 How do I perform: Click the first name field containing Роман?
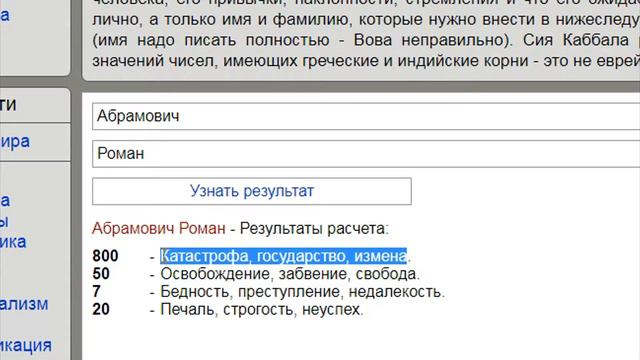(x=366, y=154)
